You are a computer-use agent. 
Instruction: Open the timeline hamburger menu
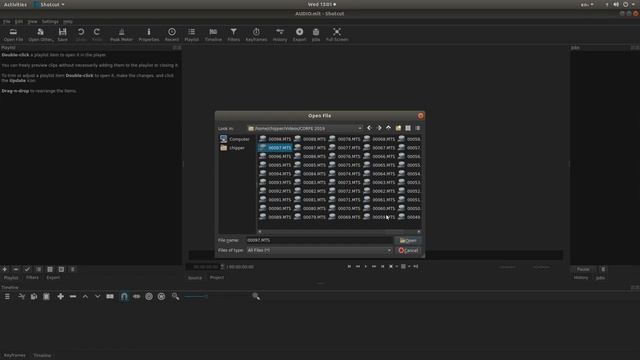click(7, 296)
